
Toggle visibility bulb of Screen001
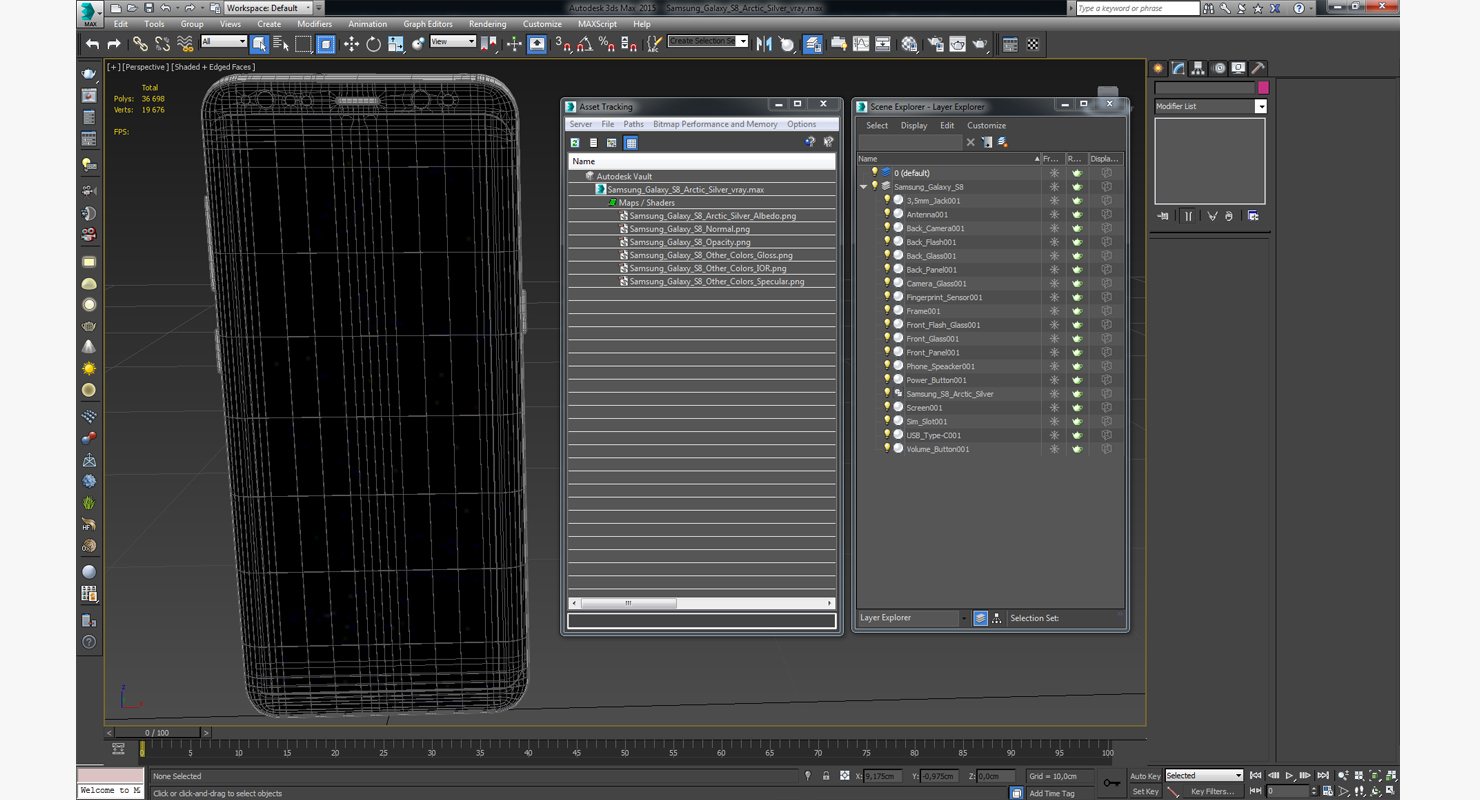(x=886, y=407)
